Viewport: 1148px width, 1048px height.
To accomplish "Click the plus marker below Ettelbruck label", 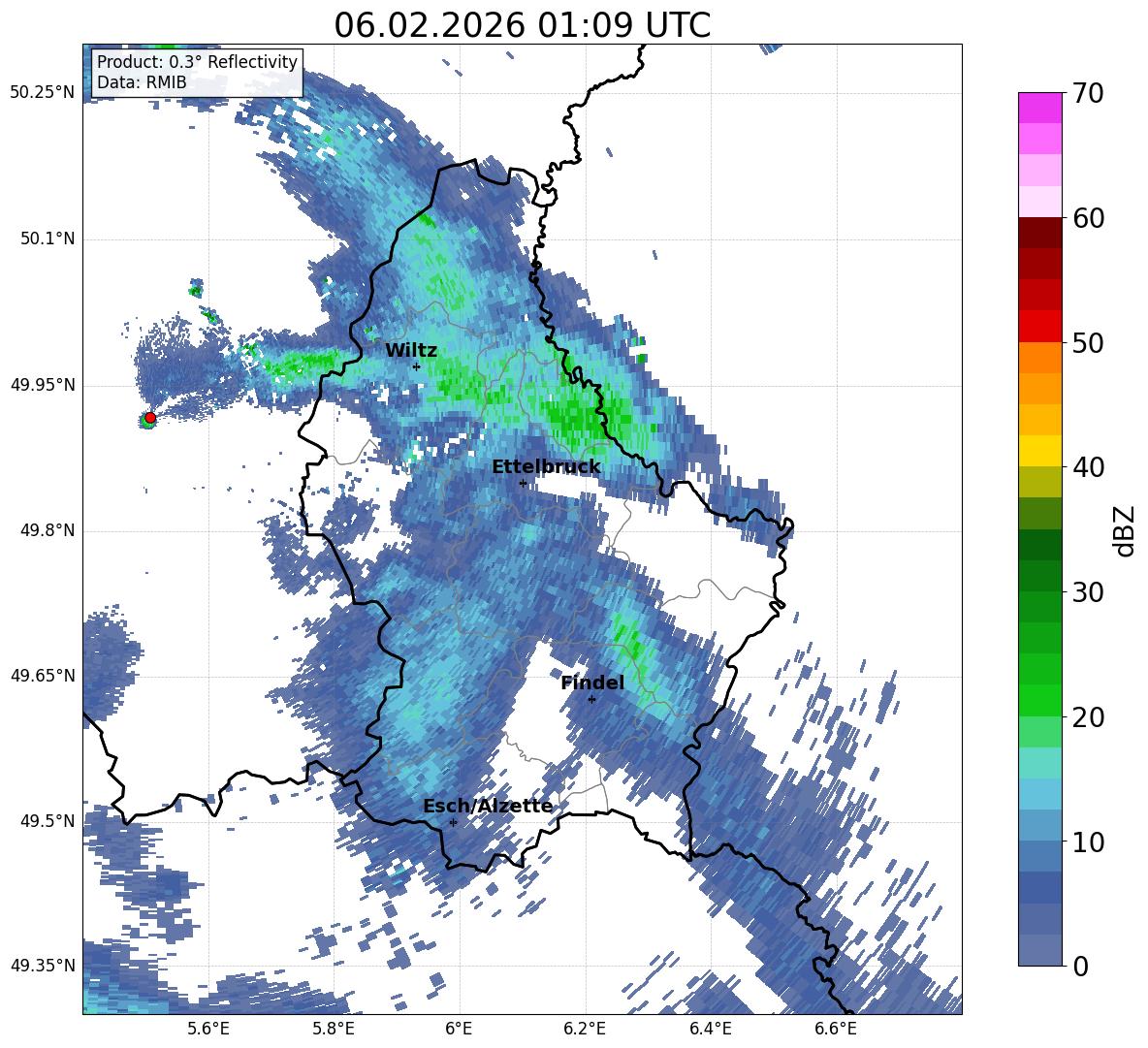I will click(523, 483).
